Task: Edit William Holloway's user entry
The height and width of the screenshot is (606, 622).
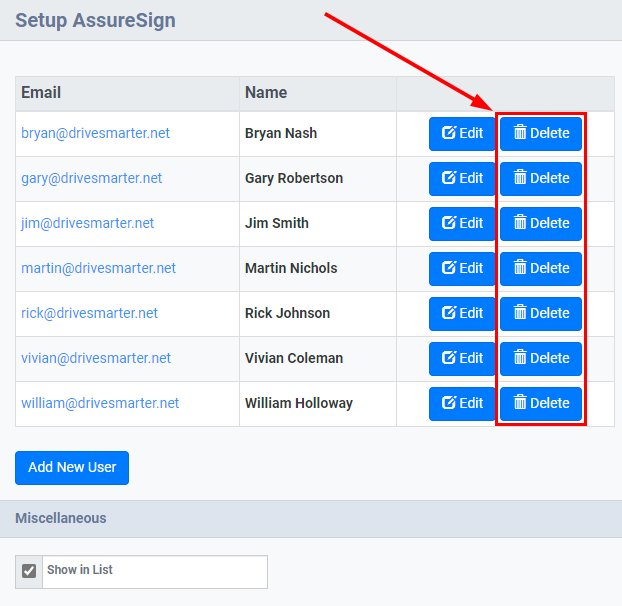Action: tap(462, 404)
